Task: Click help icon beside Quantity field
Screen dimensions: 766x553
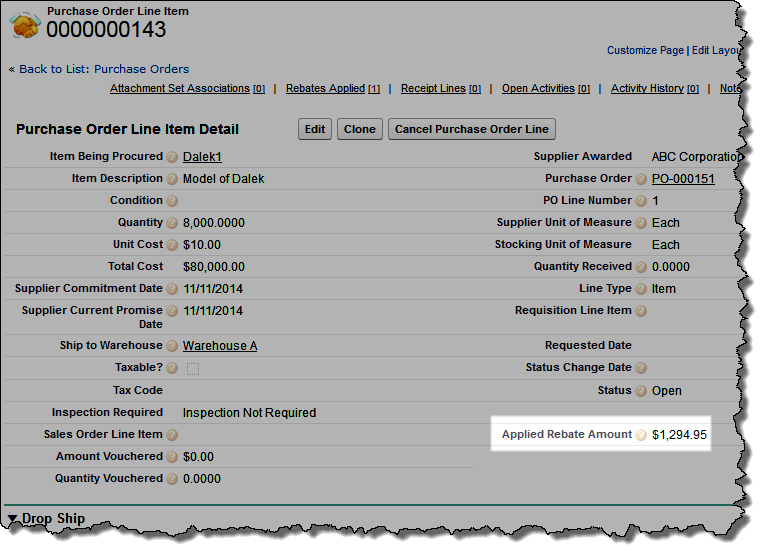Action: click(x=172, y=223)
